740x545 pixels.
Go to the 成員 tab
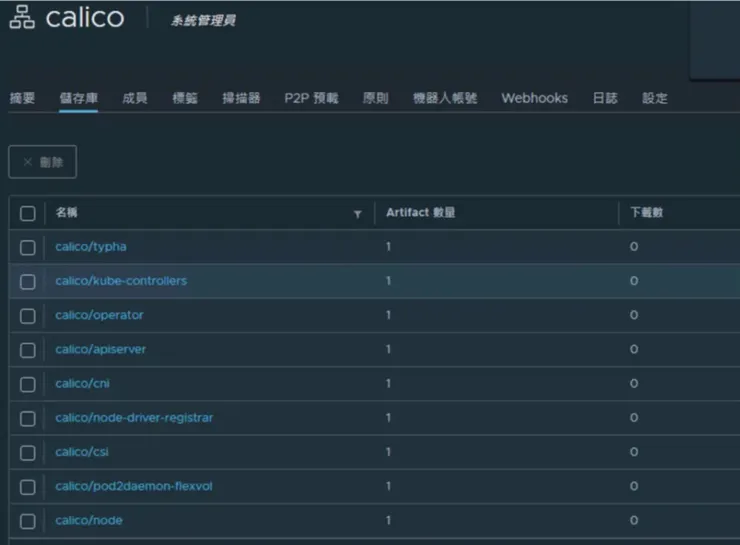(x=135, y=98)
